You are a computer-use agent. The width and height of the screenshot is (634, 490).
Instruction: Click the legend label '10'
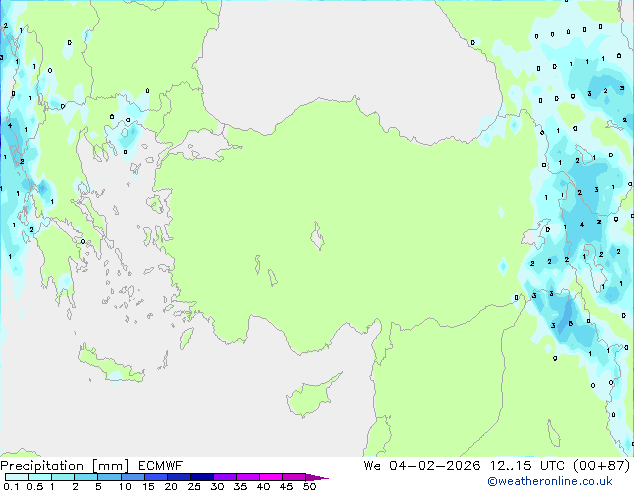125,486
